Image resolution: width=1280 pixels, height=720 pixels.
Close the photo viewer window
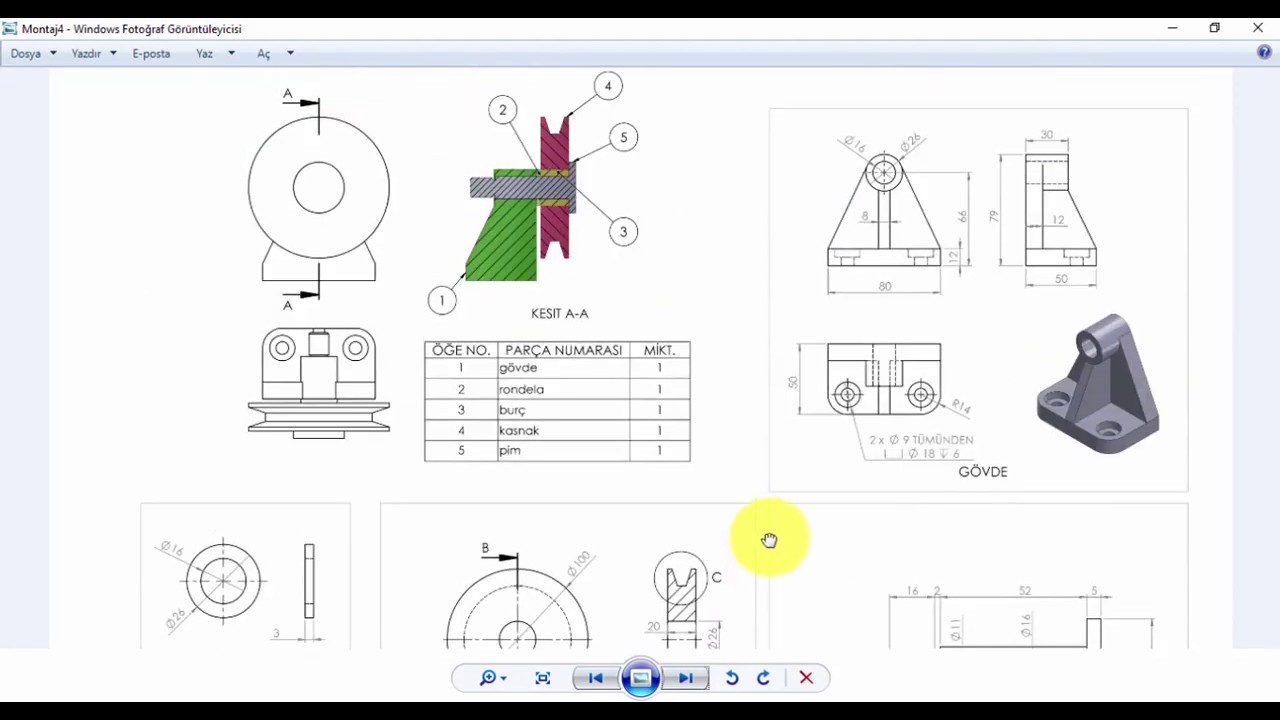(1258, 28)
